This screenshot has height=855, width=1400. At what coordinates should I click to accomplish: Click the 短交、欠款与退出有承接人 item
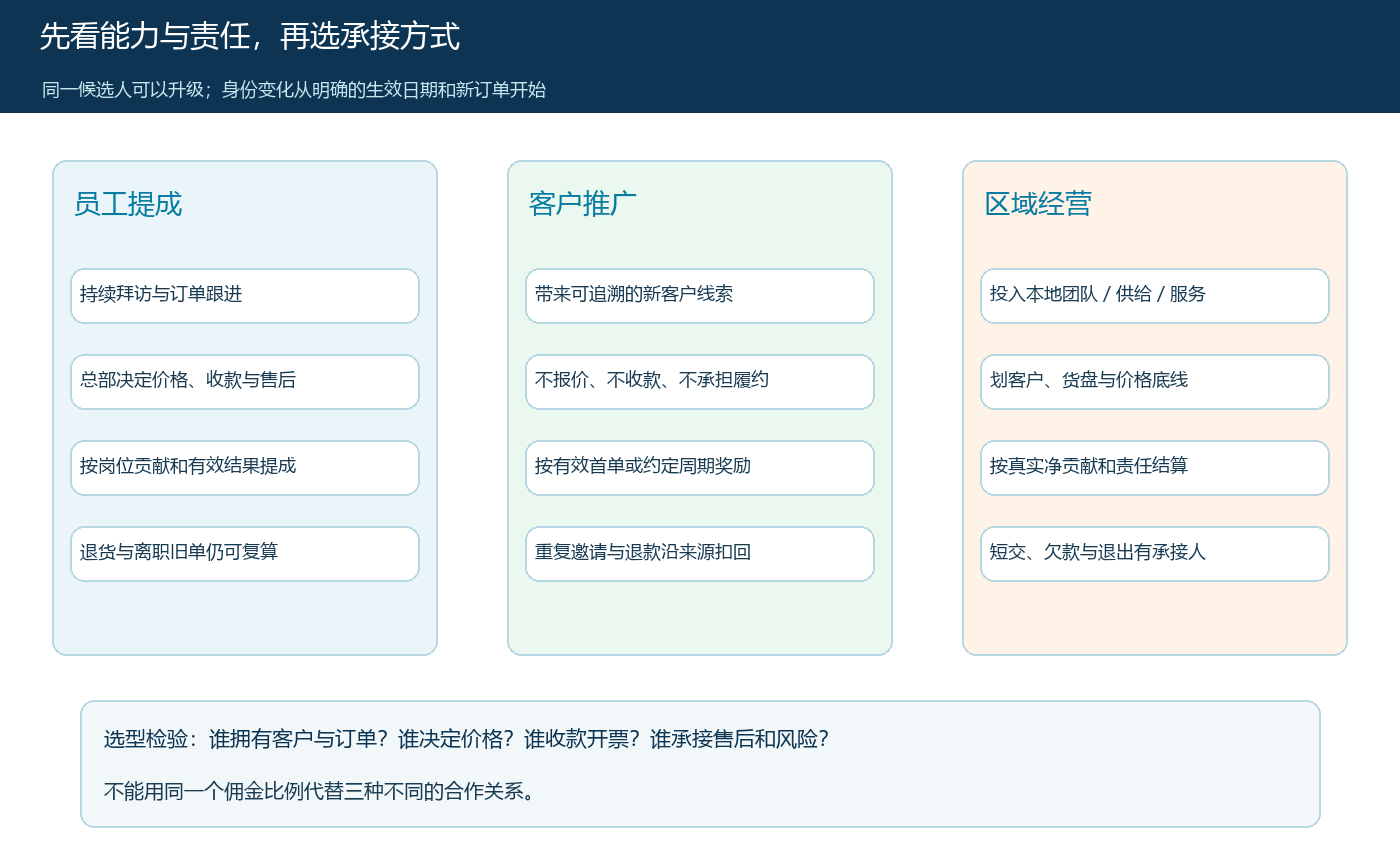(1155, 554)
